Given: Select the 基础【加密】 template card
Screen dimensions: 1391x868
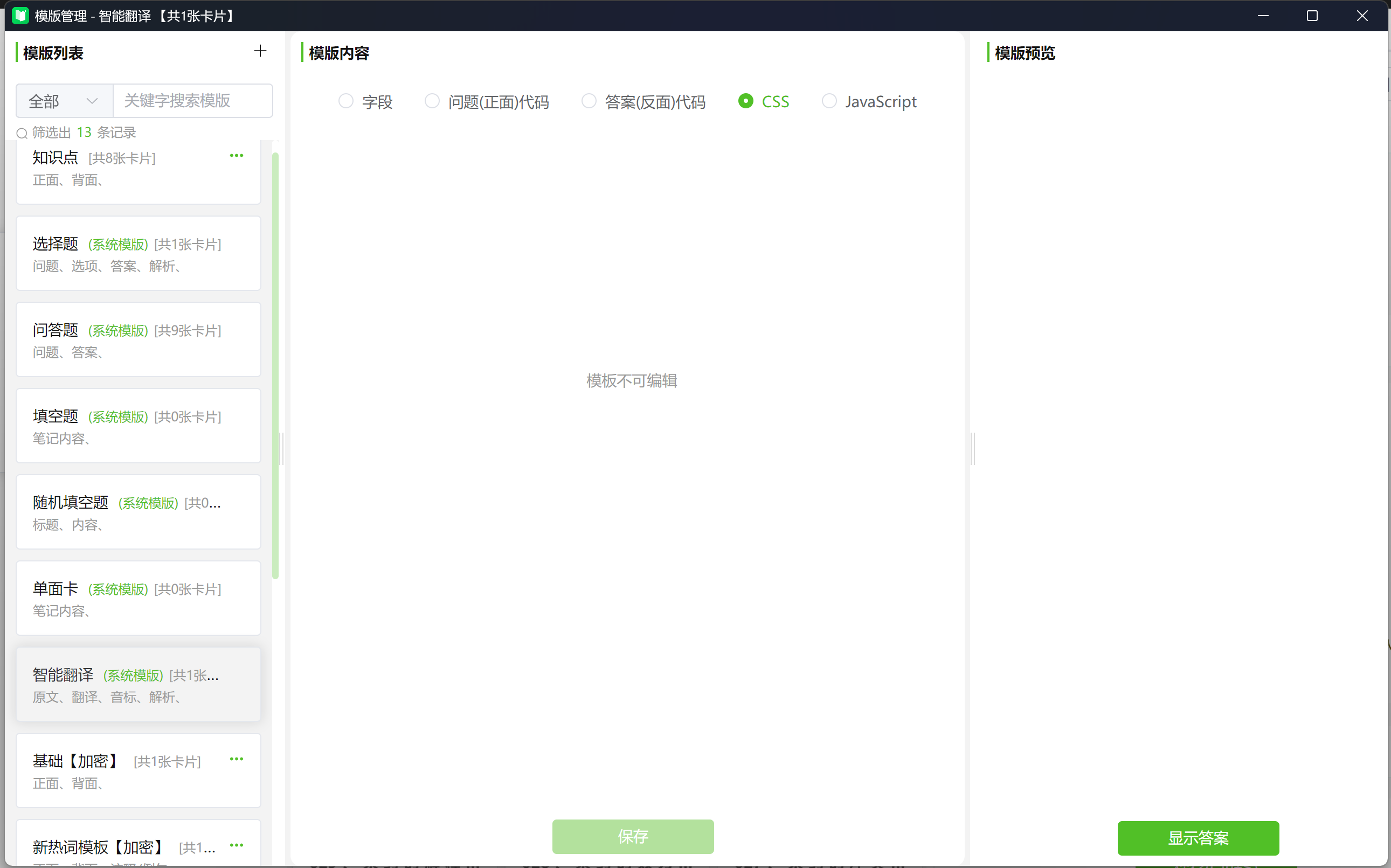Looking at the screenshot, I should (139, 770).
